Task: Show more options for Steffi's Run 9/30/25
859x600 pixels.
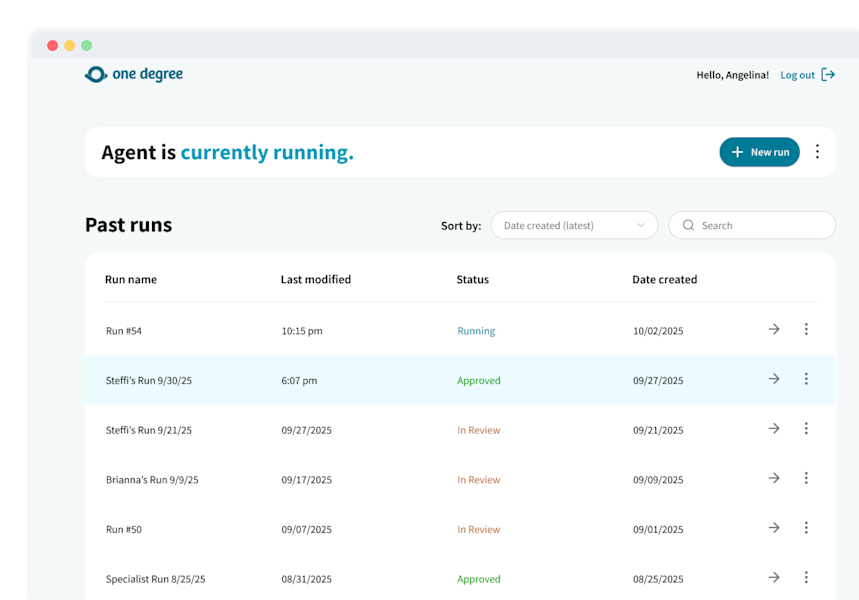Action: 806,379
